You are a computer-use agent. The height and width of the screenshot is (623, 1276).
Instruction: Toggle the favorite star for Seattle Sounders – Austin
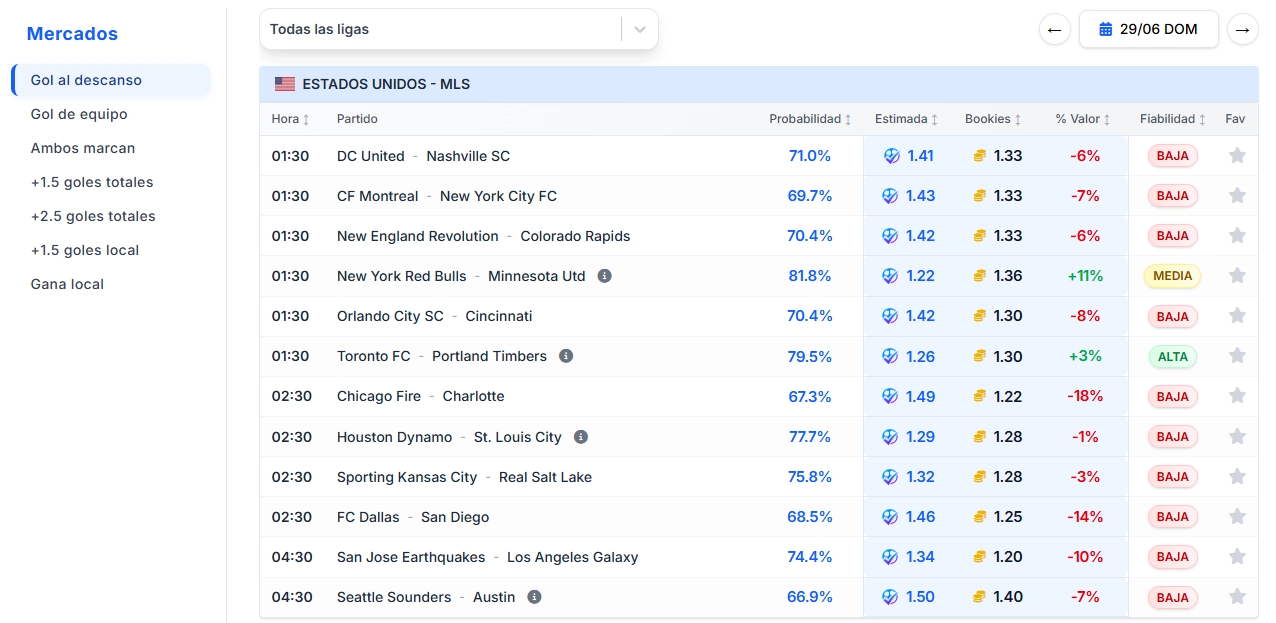[x=1237, y=597]
